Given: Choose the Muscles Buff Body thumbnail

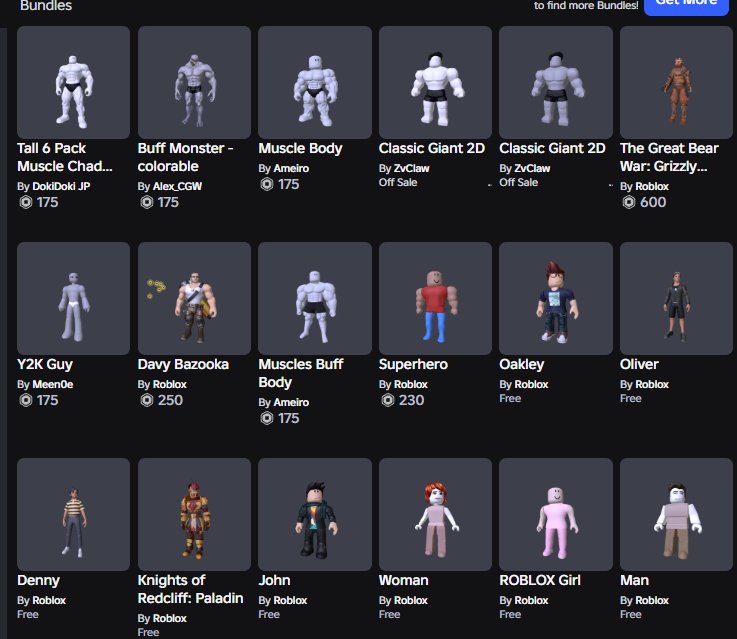Looking at the screenshot, I should [315, 298].
